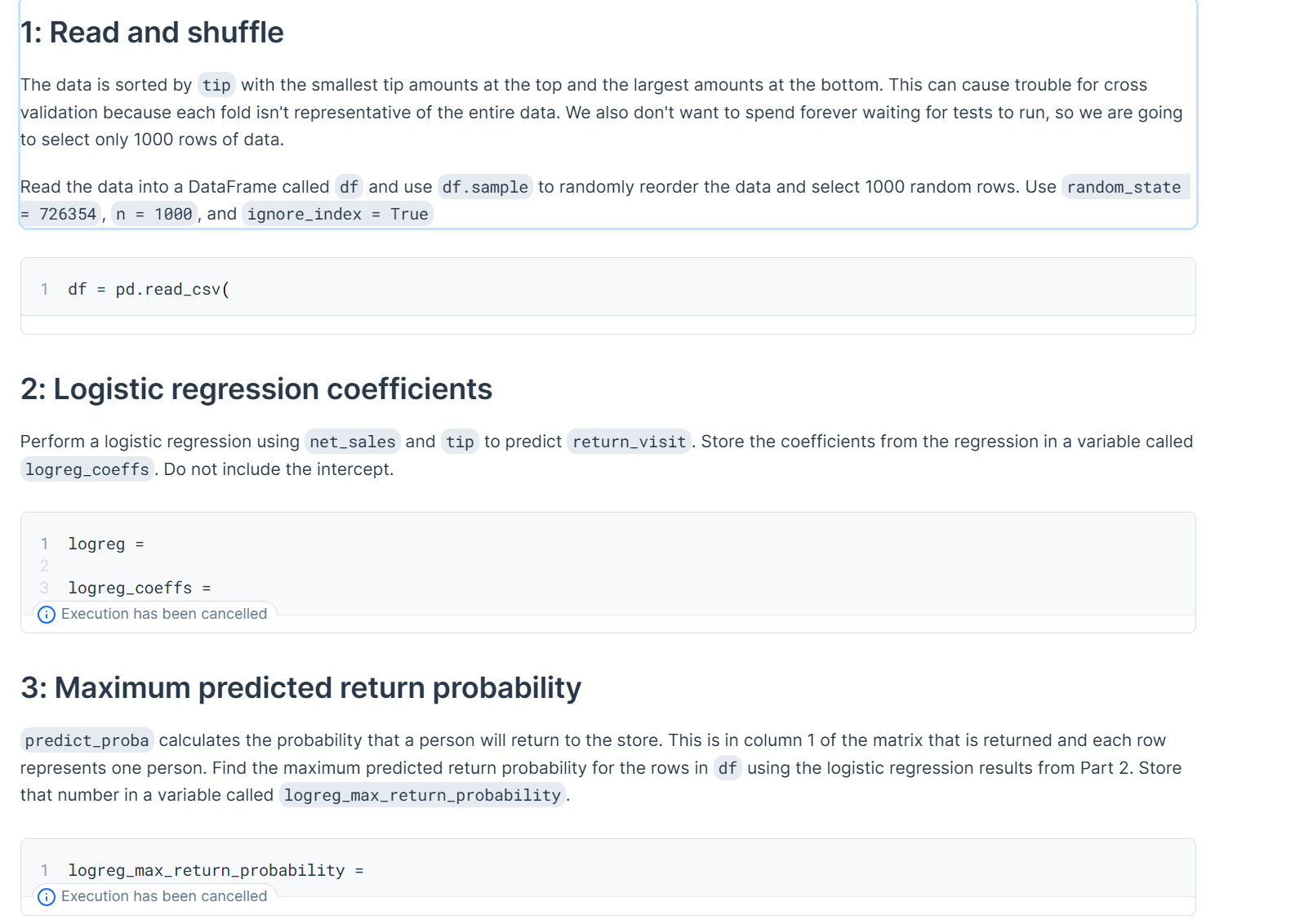Click the heading 3: Maximum predicted return probability
Viewport: 1313px width, 924px height.
tap(301, 688)
